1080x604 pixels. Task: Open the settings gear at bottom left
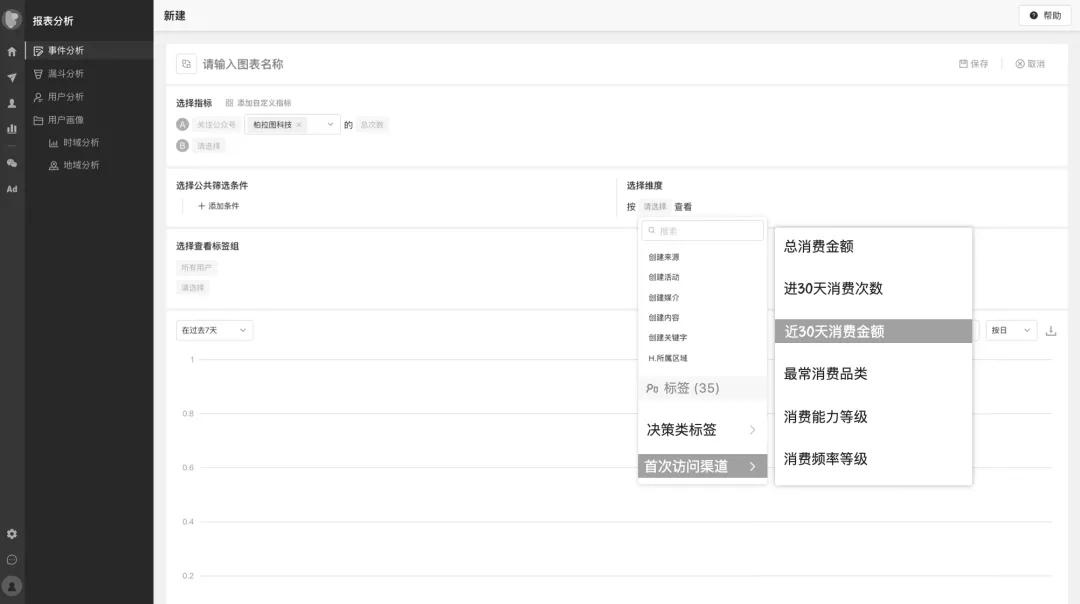[x=12, y=533]
